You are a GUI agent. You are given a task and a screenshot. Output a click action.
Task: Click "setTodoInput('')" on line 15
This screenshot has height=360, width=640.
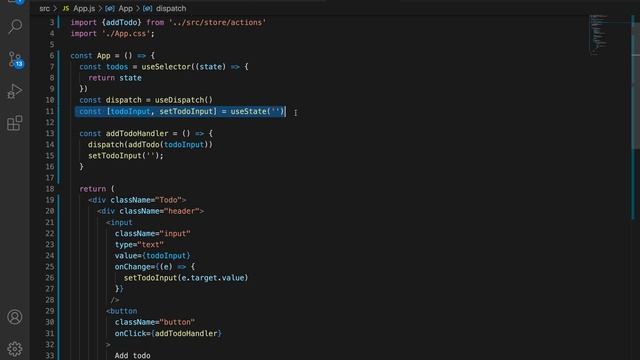124,156
